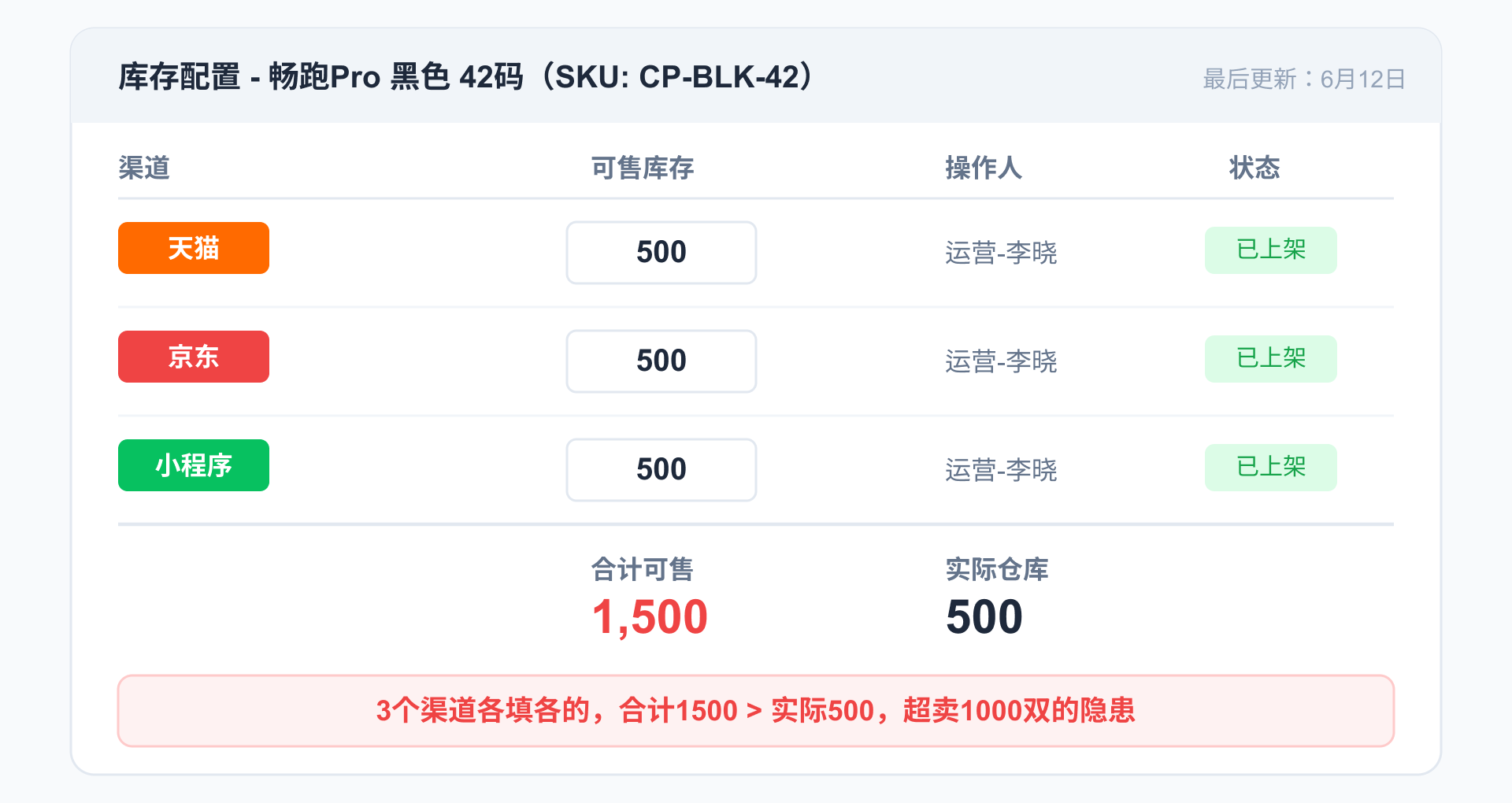Click the 操作人 column header
The image size is (1512, 803).
(x=984, y=168)
